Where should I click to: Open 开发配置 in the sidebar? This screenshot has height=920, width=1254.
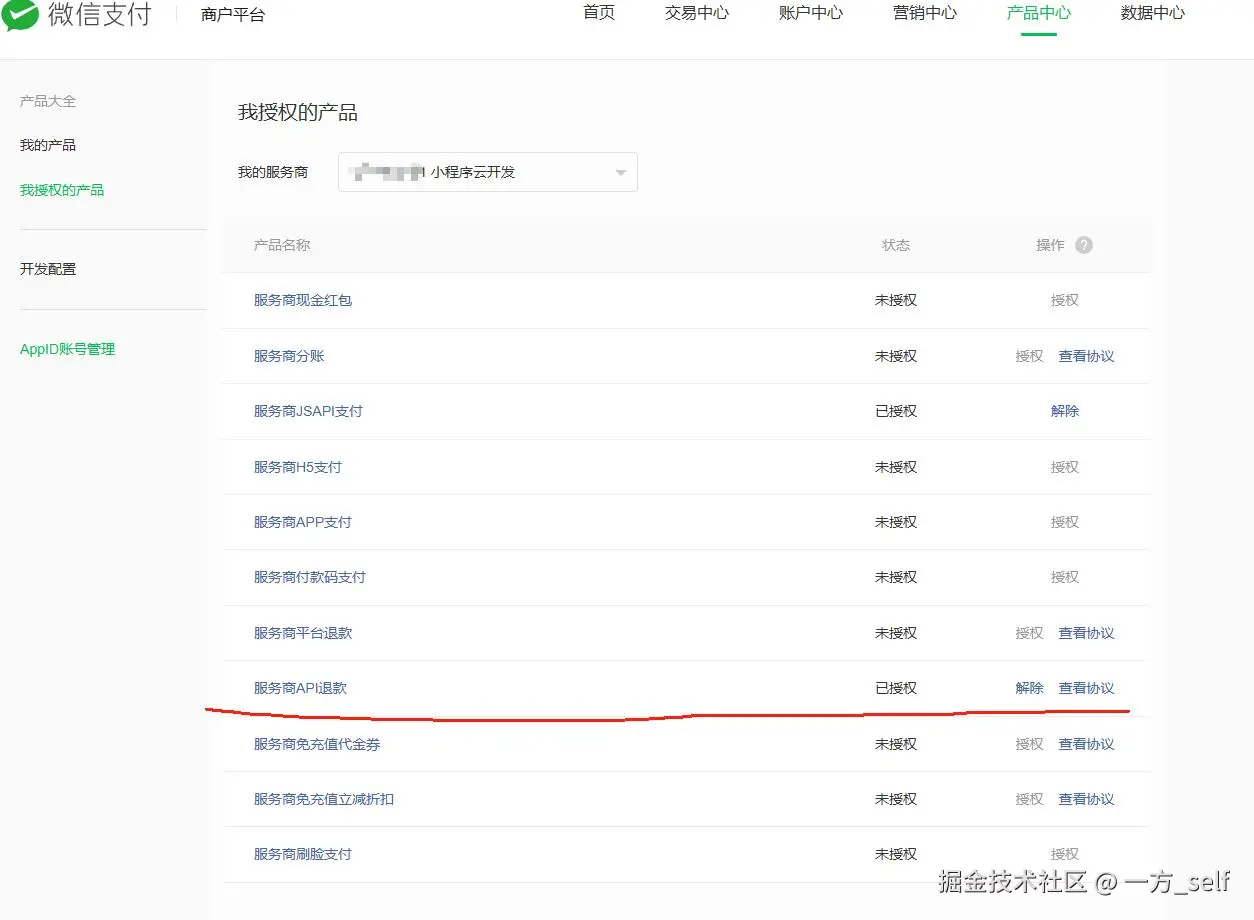(48, 269)
